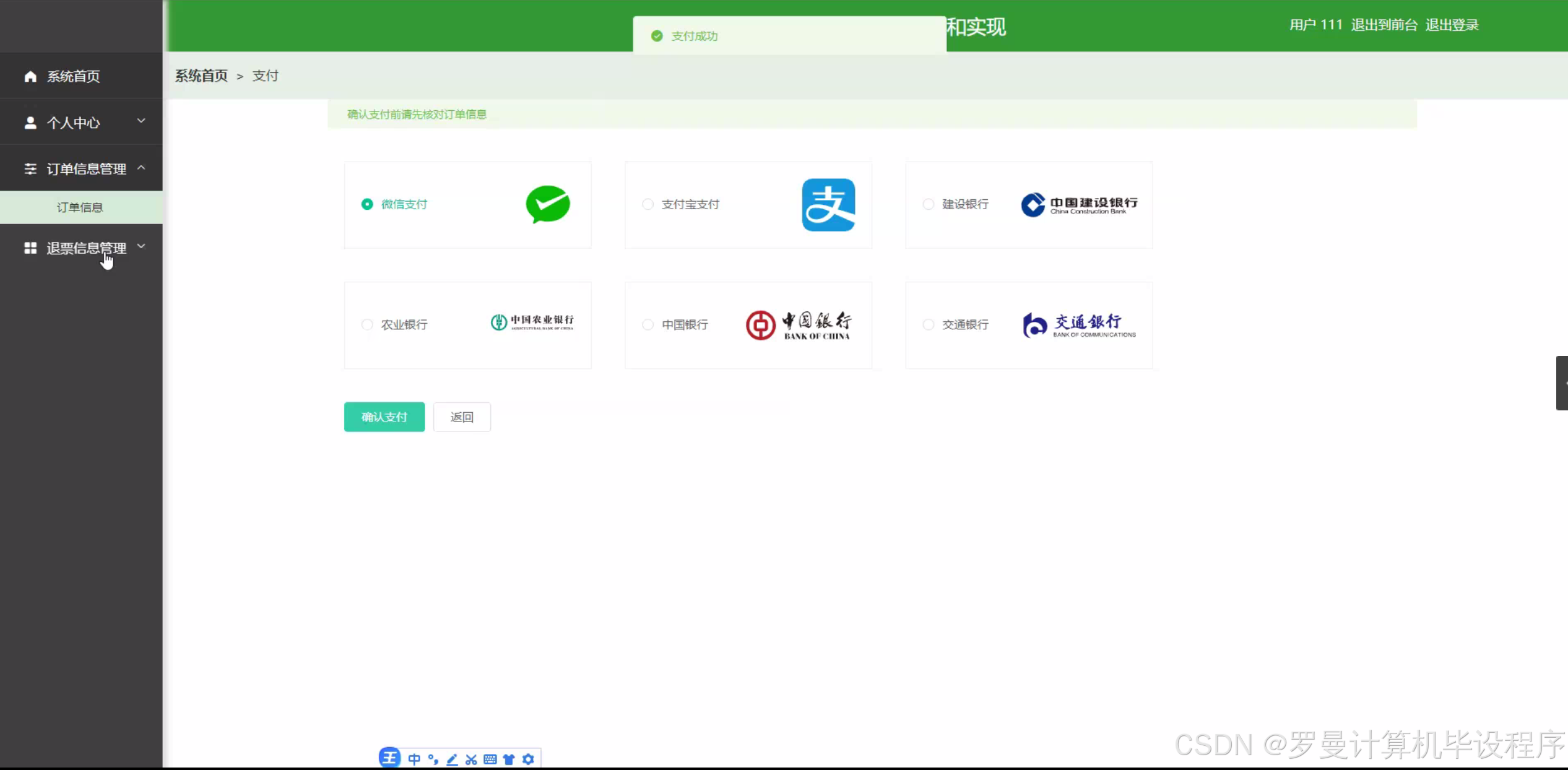Click the Agricultural Bank of China logo
The height and width of the screenshot is (770, 1568).
click(x=532, y=322)
